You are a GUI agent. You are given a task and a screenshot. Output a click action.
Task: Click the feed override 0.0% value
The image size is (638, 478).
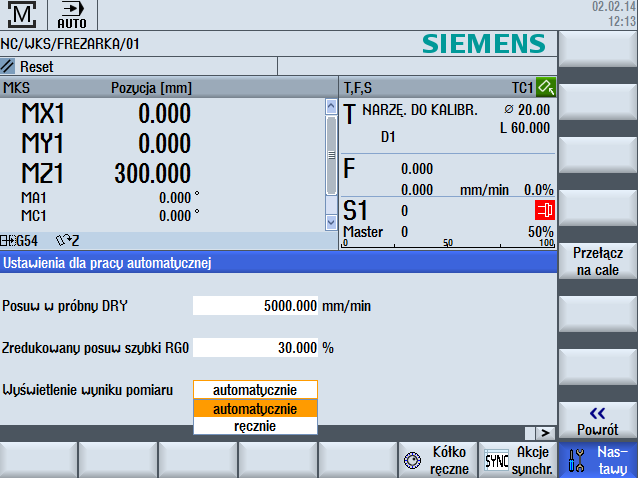(538, 190)
